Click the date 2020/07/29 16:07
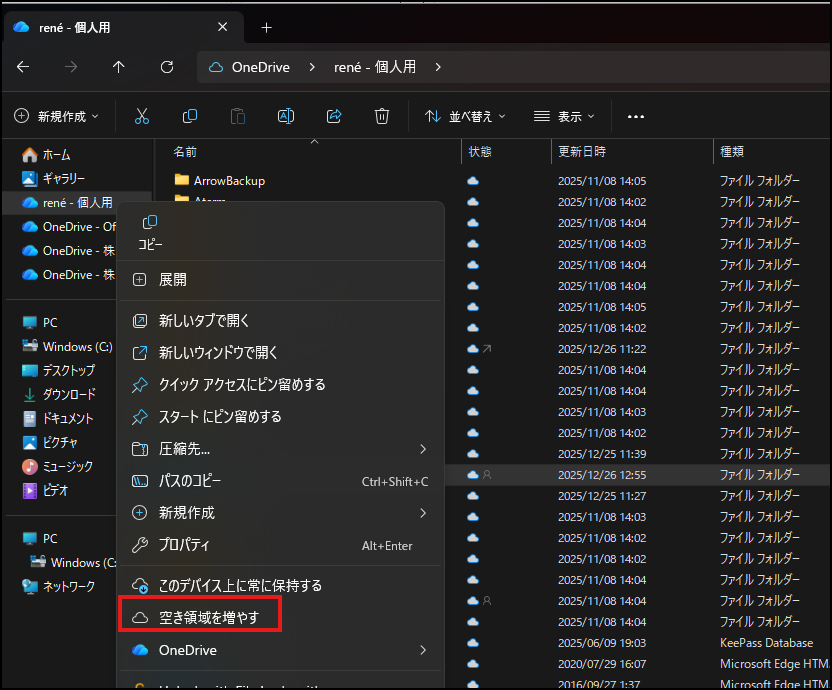This screenshot has height=690, width=832. point(602,664)
